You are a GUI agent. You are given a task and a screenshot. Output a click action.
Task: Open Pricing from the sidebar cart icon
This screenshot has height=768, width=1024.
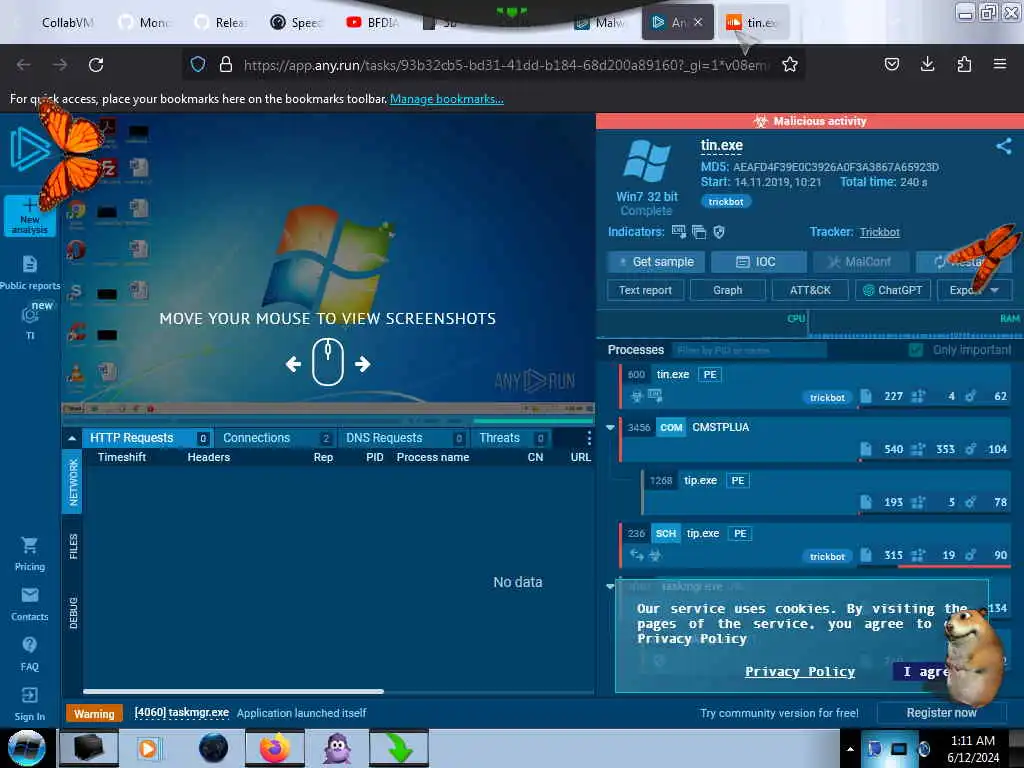coord(29,554)
